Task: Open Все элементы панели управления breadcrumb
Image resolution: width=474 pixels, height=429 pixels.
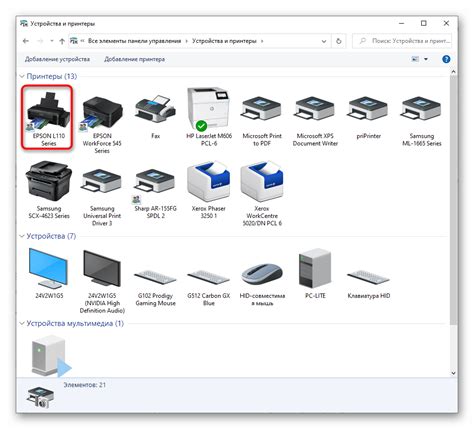Action: pos(134,41)
